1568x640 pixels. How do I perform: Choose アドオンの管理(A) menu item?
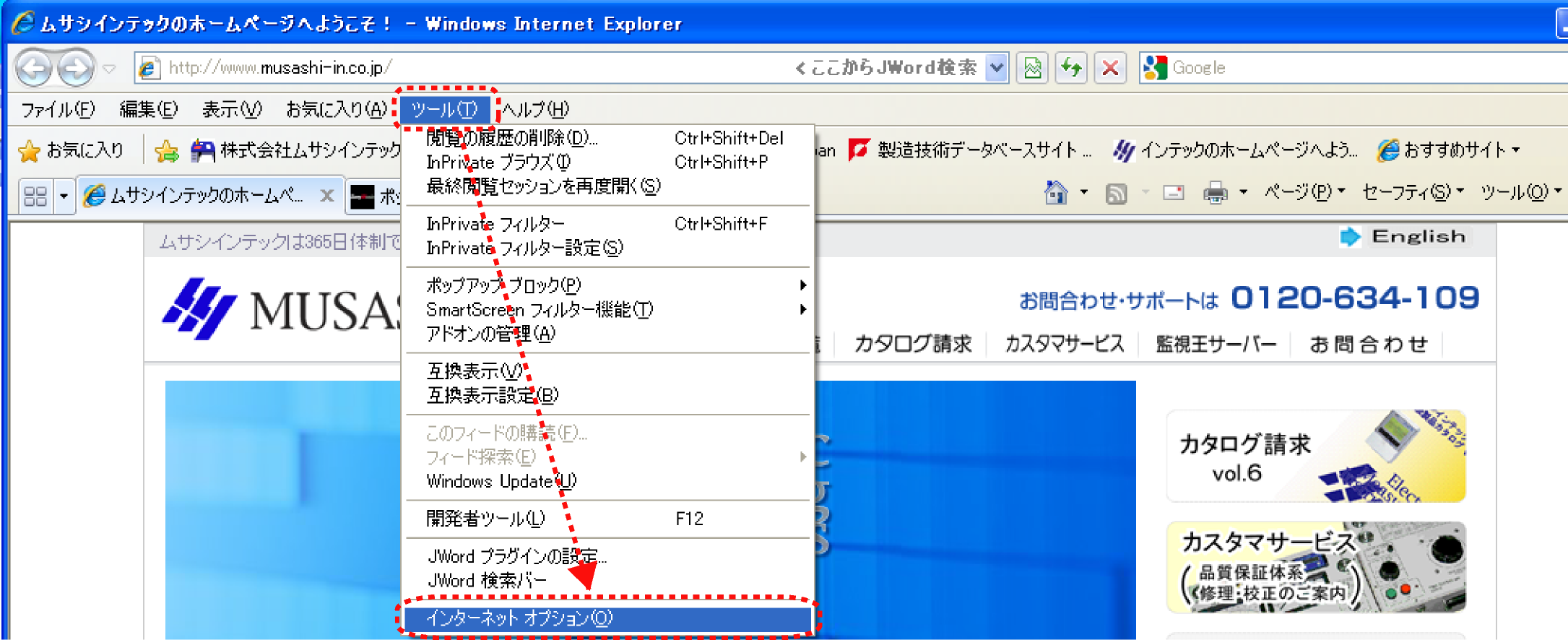click(x=608, y=334)
